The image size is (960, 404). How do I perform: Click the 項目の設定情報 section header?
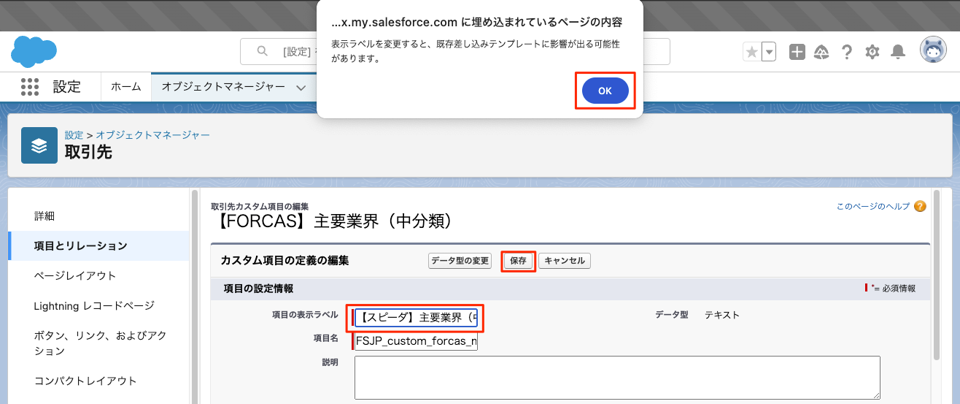click(x=258, y=288)
